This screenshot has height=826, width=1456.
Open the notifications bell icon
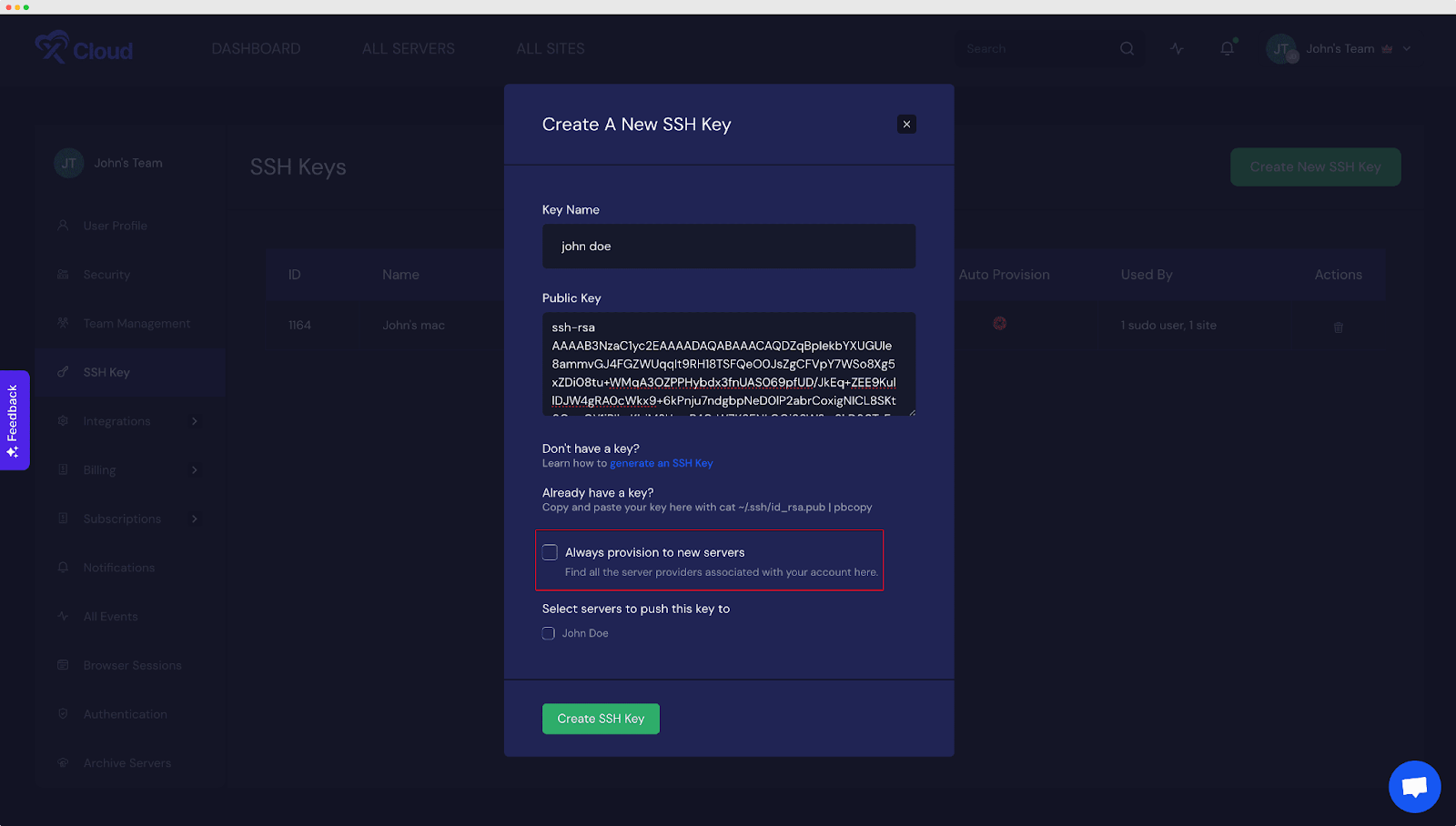(1226, 49)
